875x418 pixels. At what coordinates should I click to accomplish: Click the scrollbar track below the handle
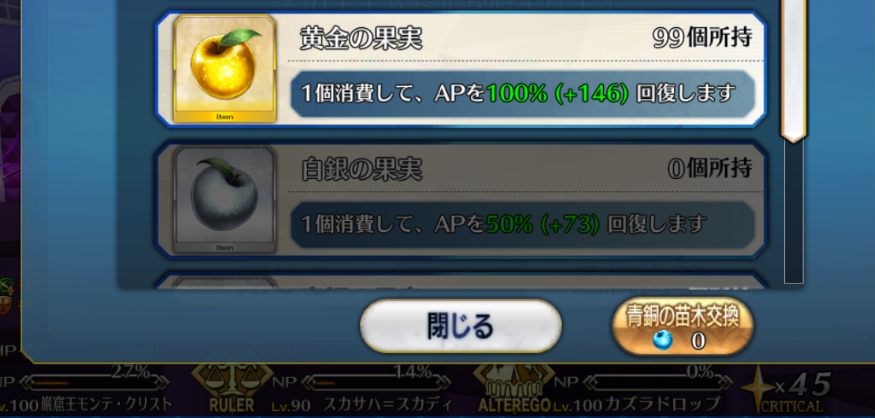pos(794,212)
